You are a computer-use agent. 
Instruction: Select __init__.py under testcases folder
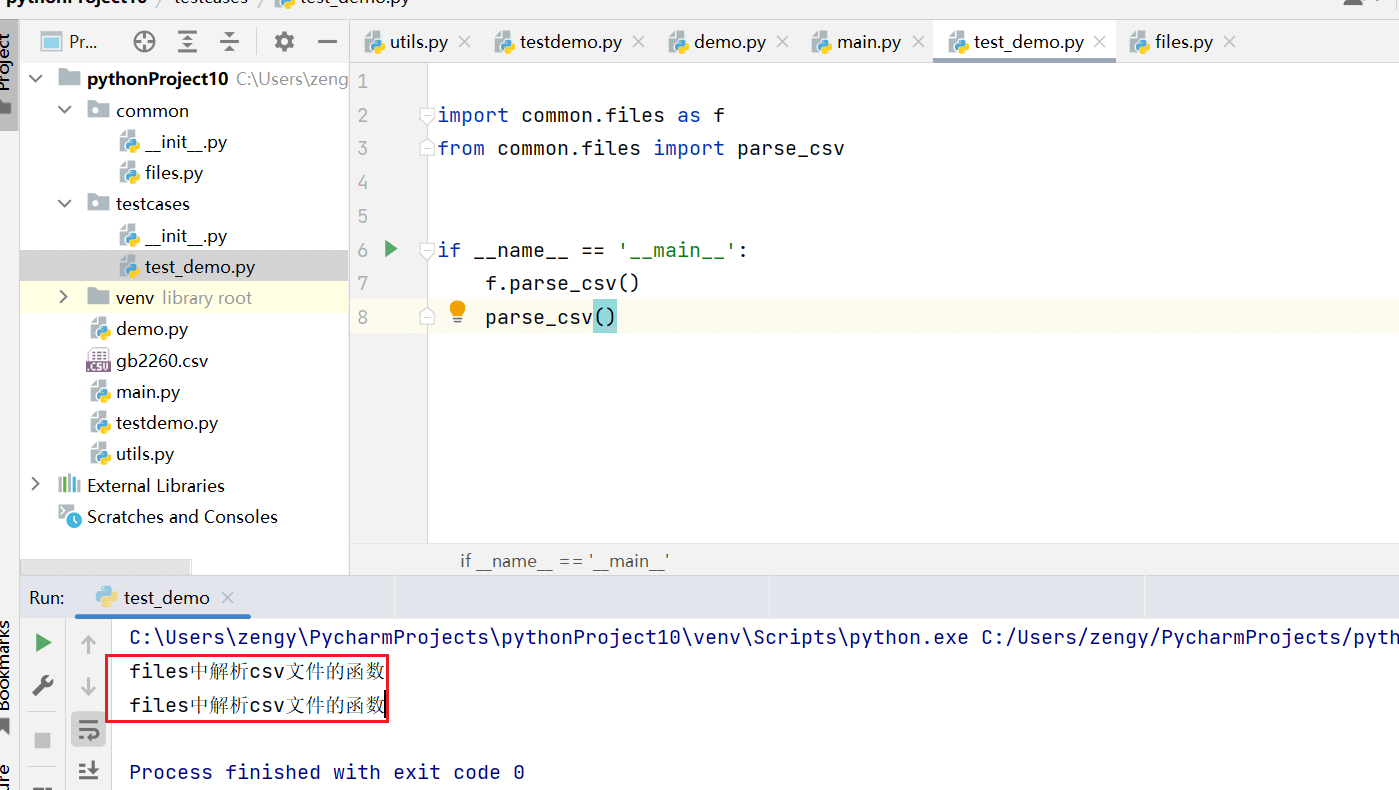185,236
